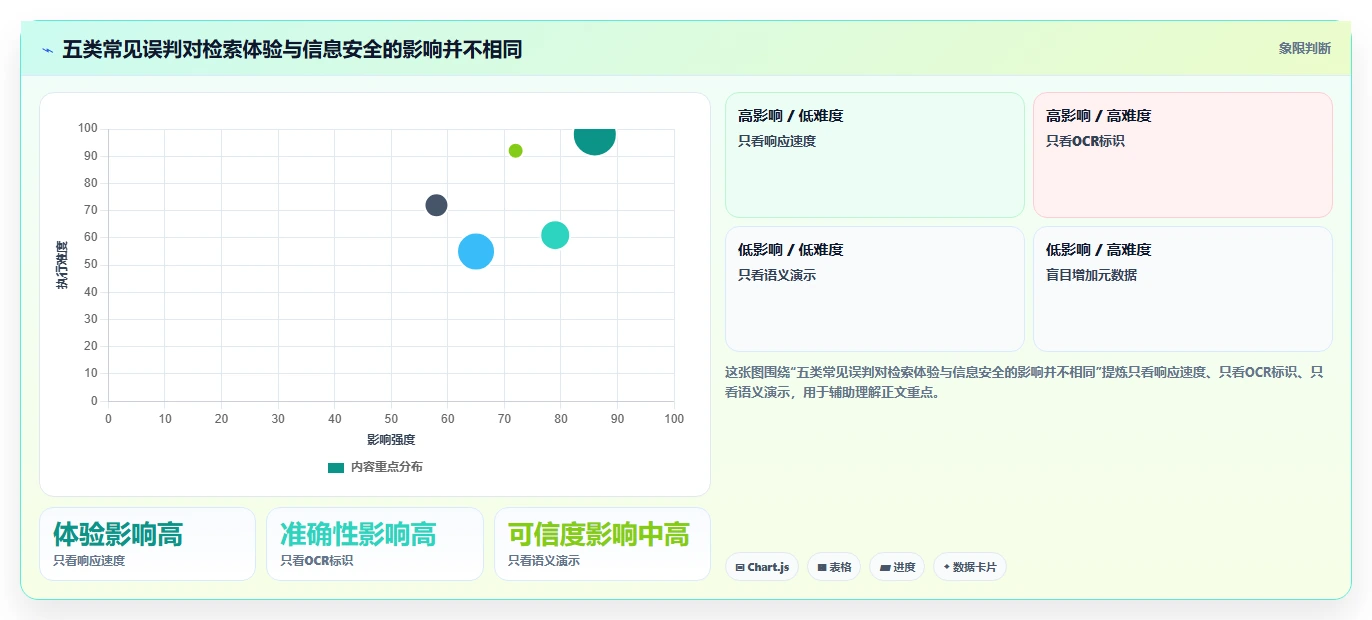Click the 可信度影响中高 stat card
This screenshot has height=620, width=1372.
click(x=602, y=544)
